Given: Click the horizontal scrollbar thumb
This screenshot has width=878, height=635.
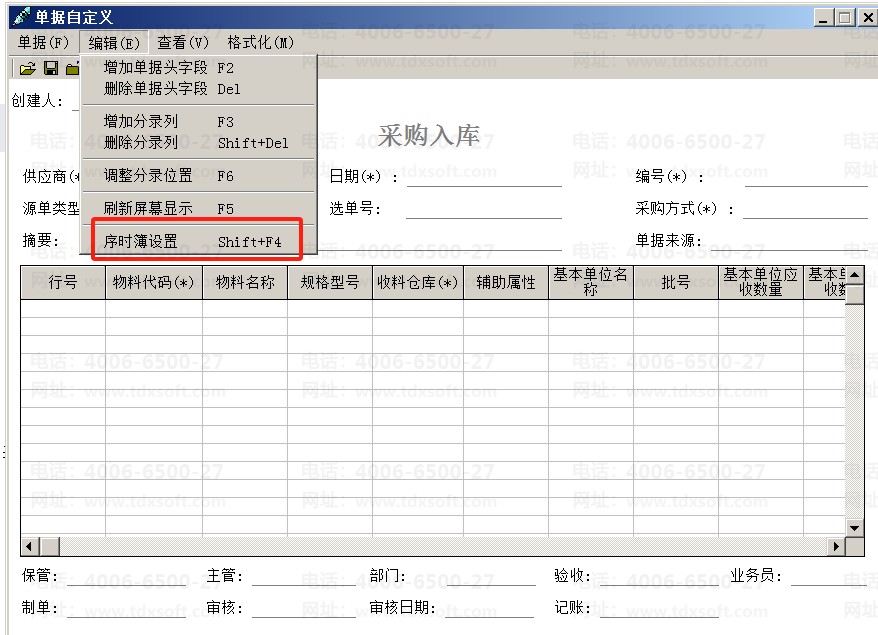Looking at the screenshot, I should pyautogui.click(x=50, y=546).
